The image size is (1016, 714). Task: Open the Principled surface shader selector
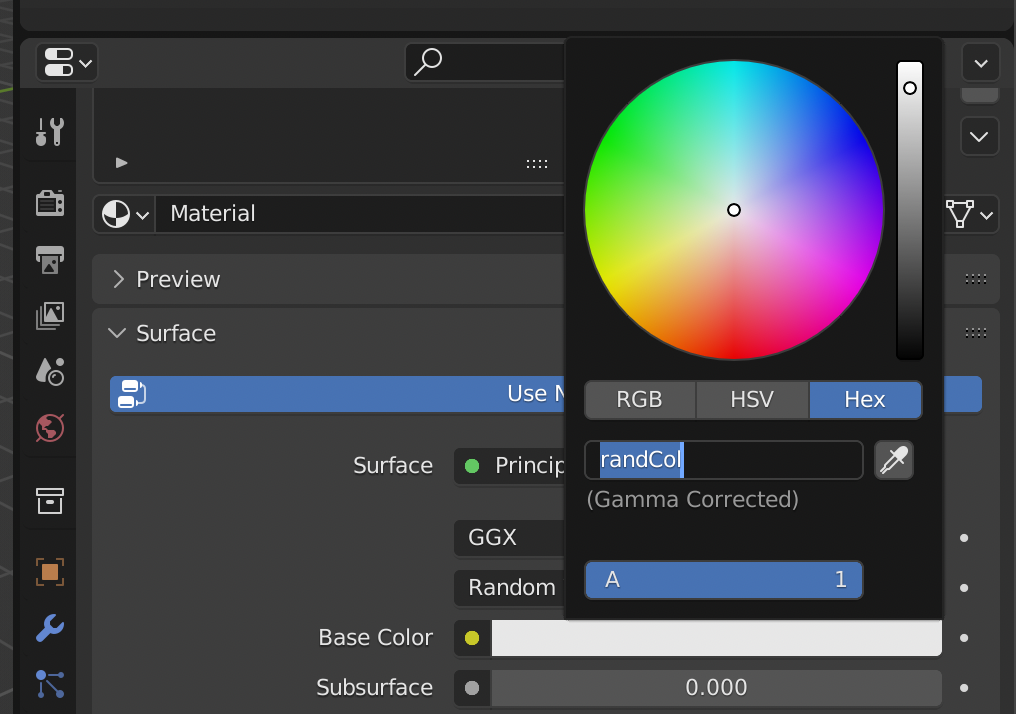point(510,465)
